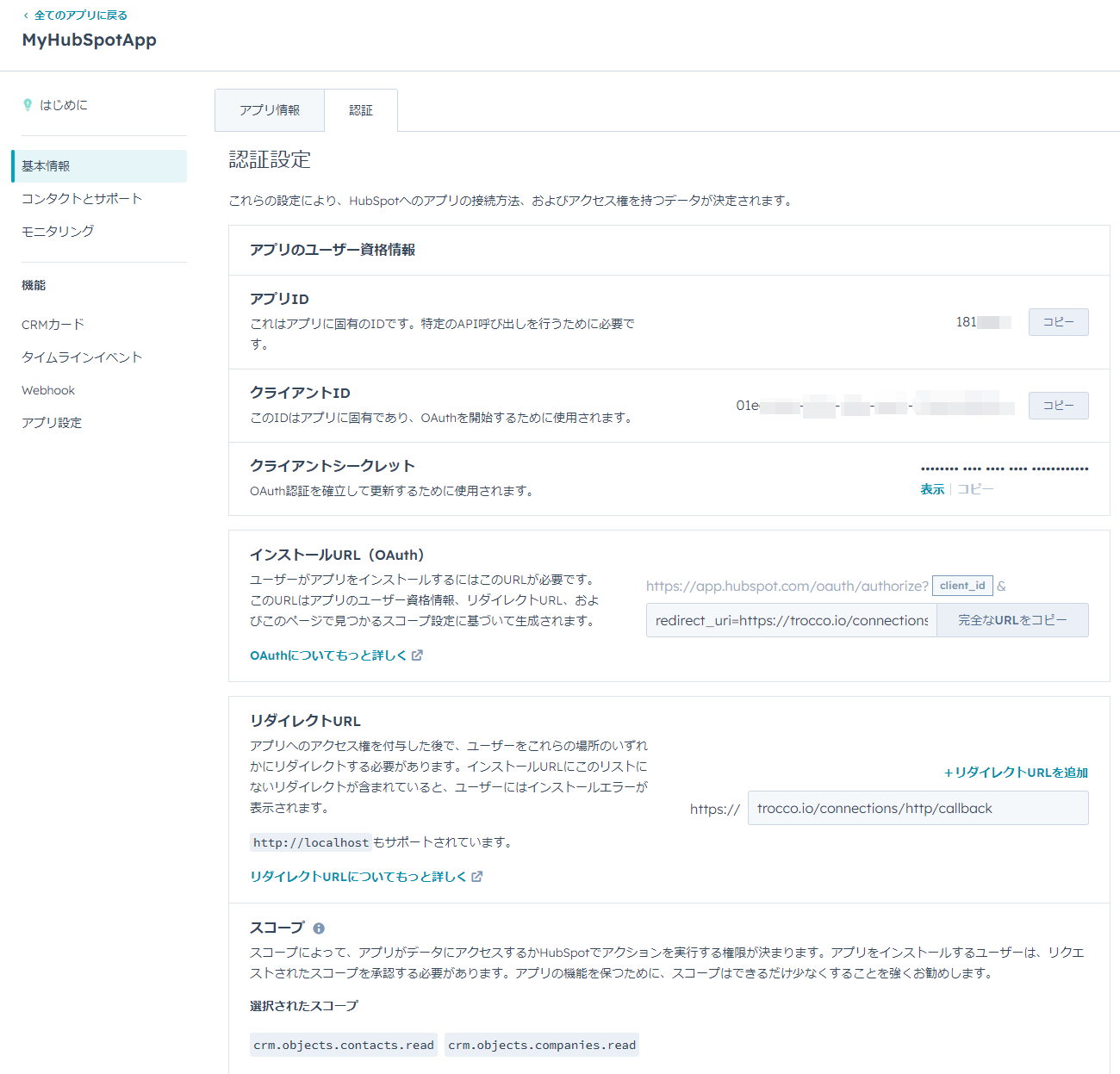The image size is (1120, 1074).
Task: Open タイムラインイベント in the sidebar
Action: pyautogui.click(x=82, y=357)
